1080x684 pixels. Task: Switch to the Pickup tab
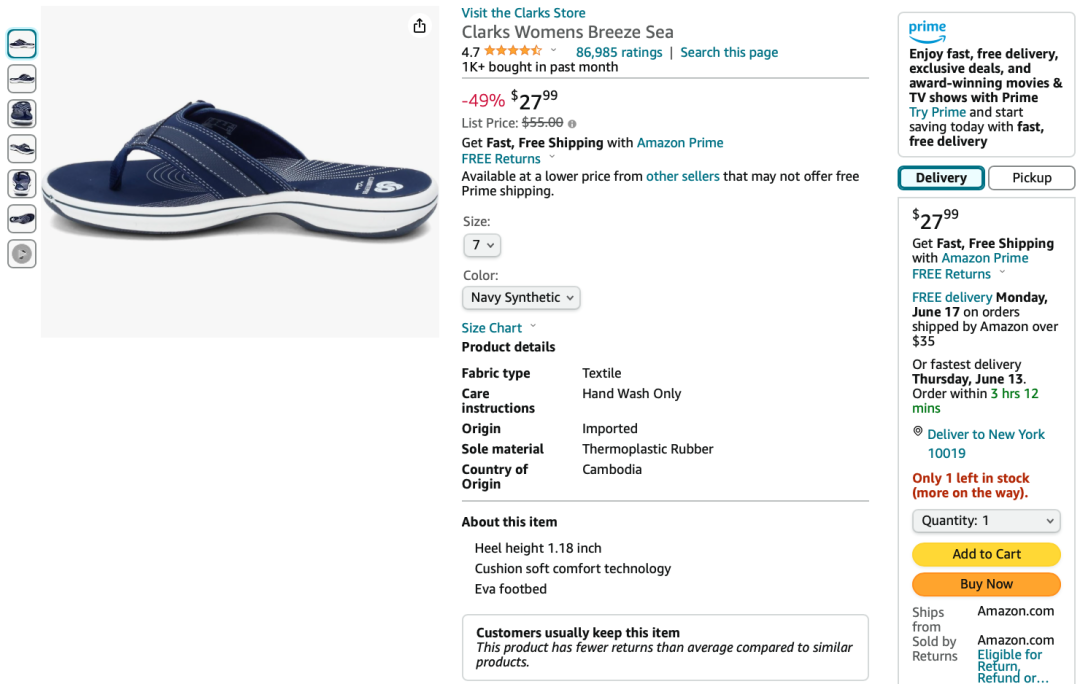pyautogui.click(x=1031, y=178)
